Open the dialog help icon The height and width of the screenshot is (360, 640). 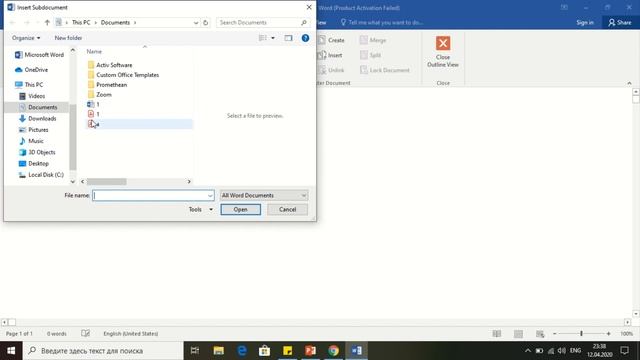tap(305, 38)
